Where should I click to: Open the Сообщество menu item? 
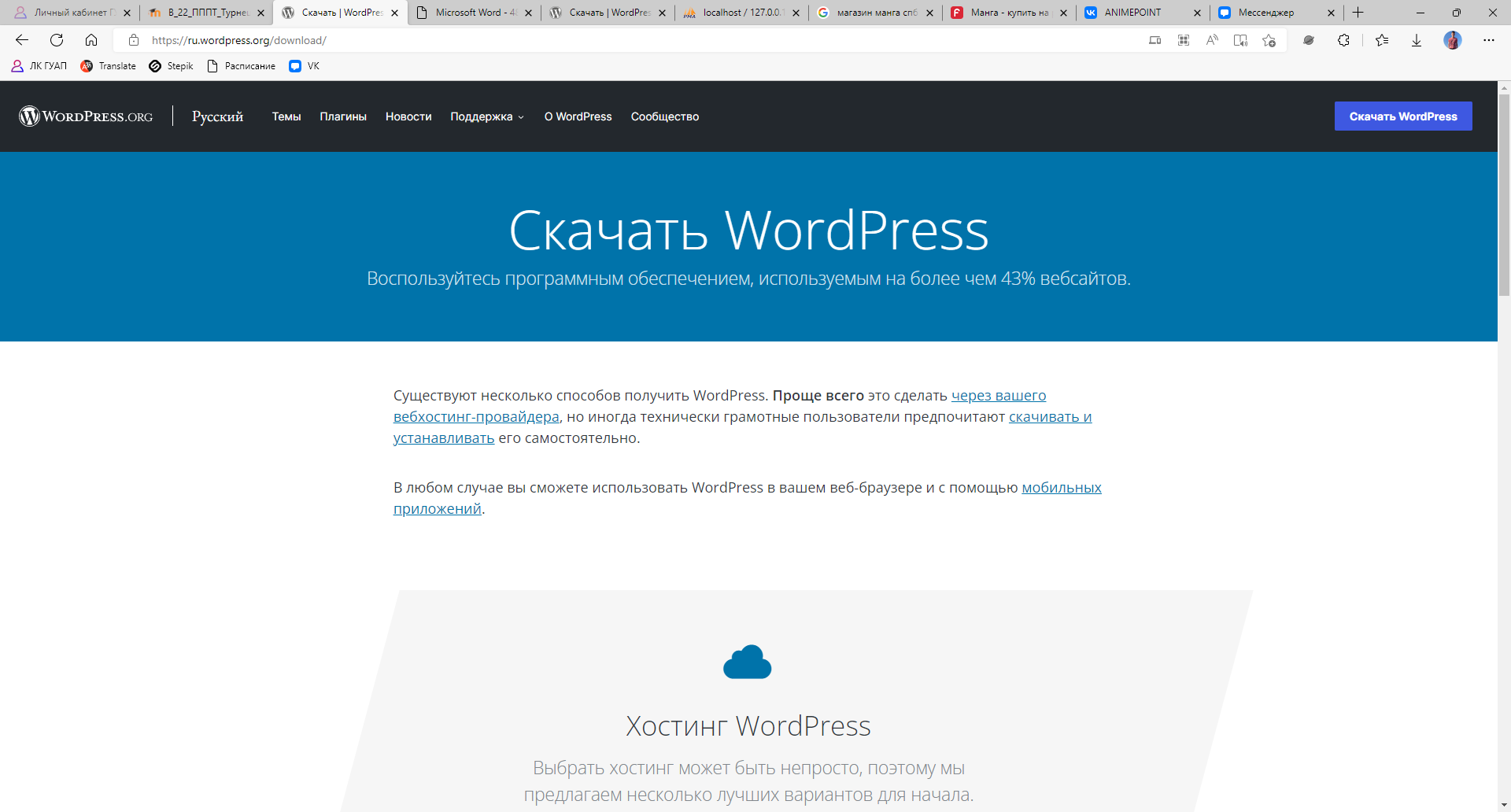665,116
